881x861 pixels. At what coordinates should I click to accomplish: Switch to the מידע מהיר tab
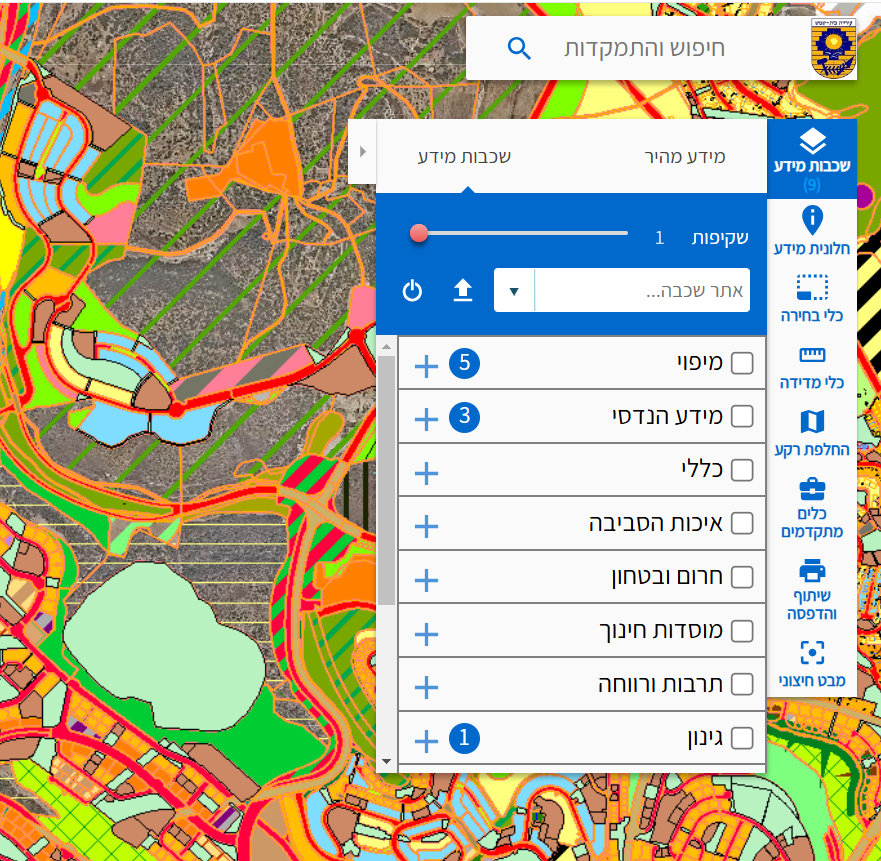pos(684,156)
